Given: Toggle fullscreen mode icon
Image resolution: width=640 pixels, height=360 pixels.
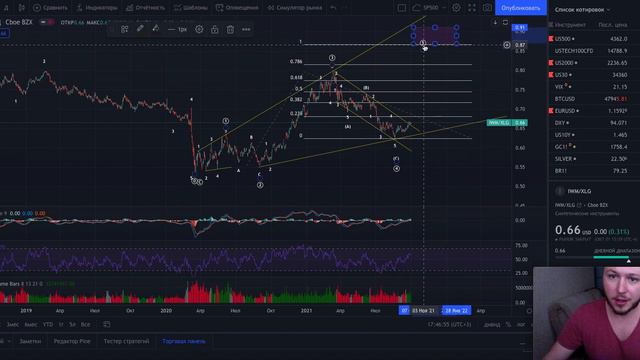Looking at the screenshot, I should point(472,8).
